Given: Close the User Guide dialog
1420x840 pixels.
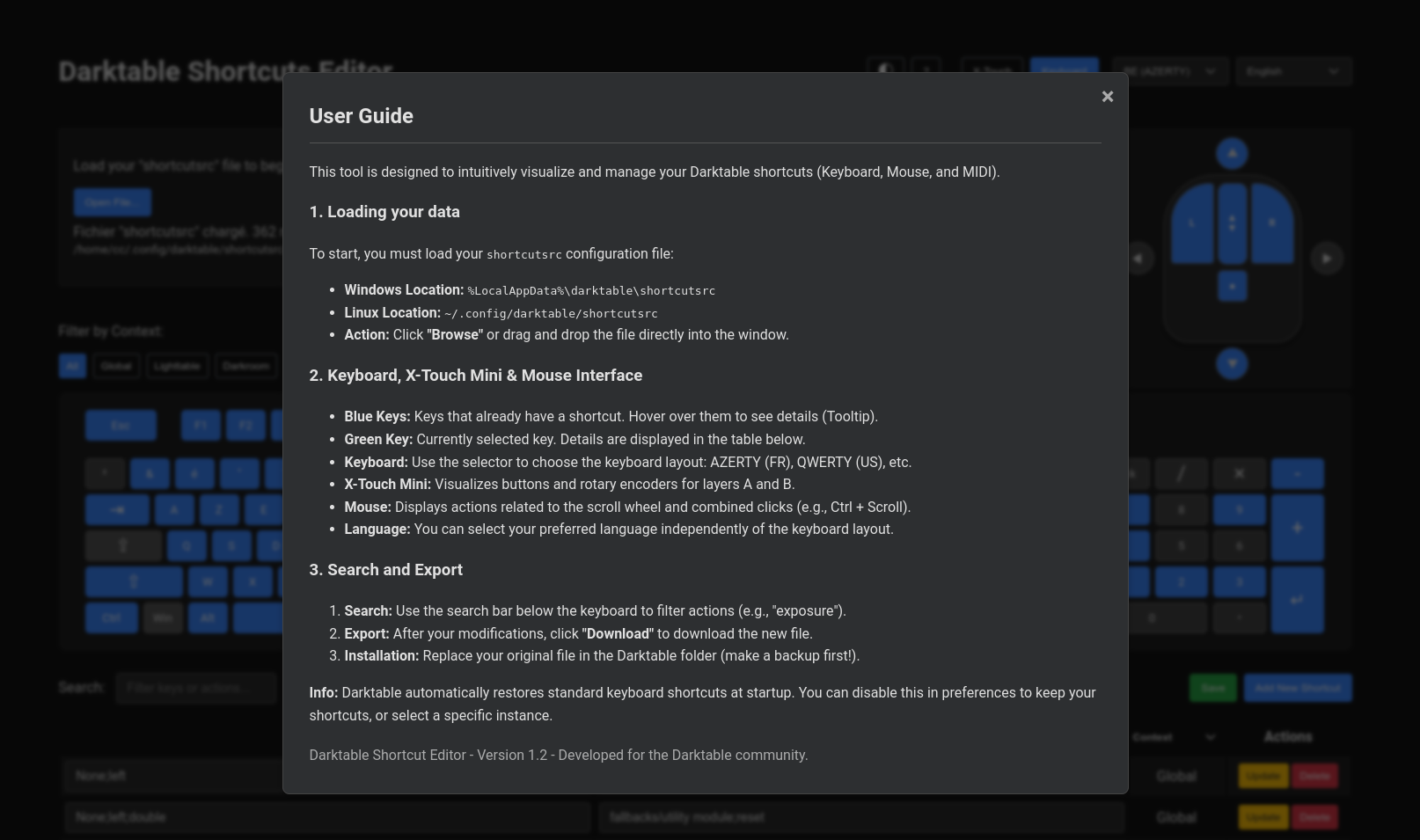Looking at the screenshot, I should (1108, 97).
